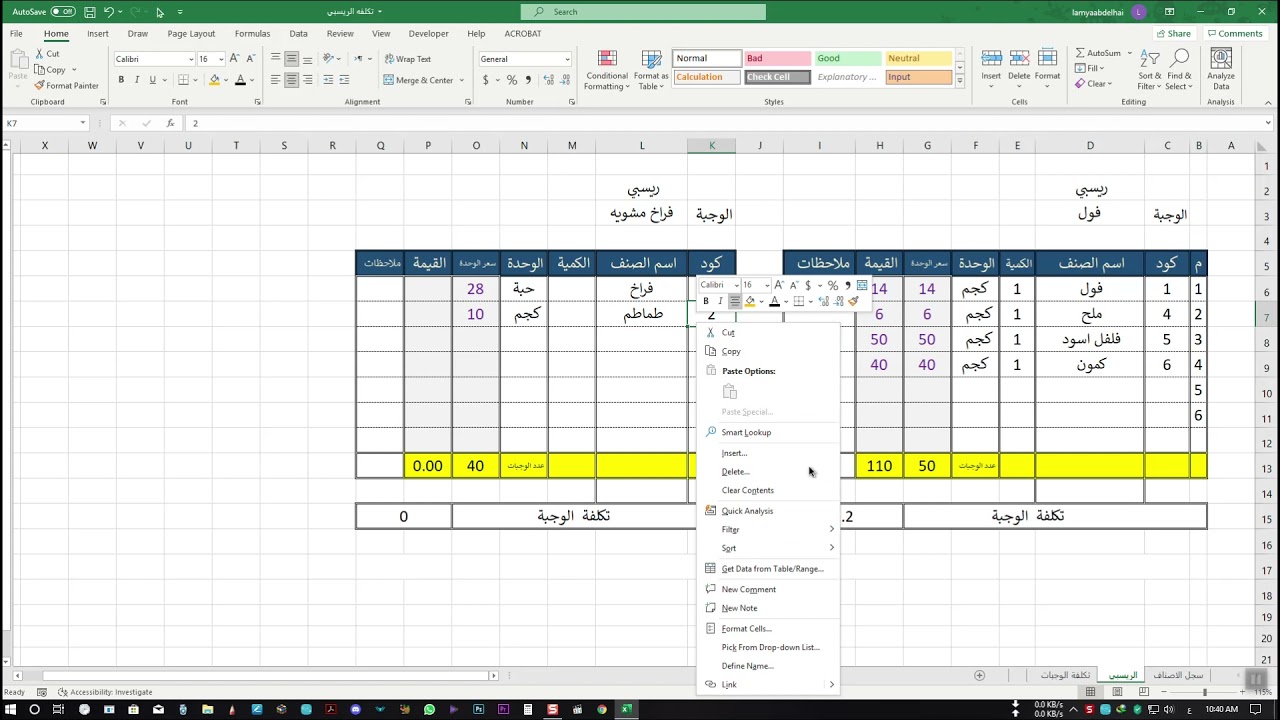The width and height of the screenshot is (1280, 720).
Task: Open Sort & Filter menu
Action: [1150, 70]
